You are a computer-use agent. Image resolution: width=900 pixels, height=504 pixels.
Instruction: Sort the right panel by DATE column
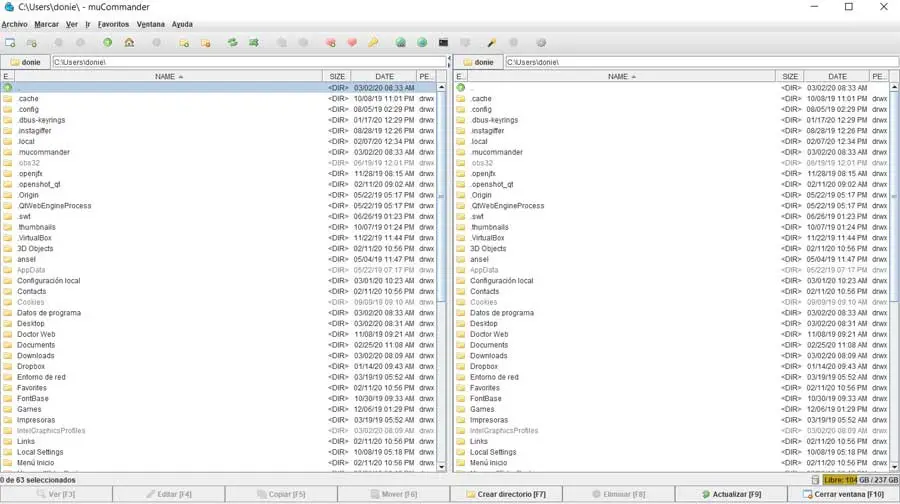pyautogui.click(x=837, y=76)
